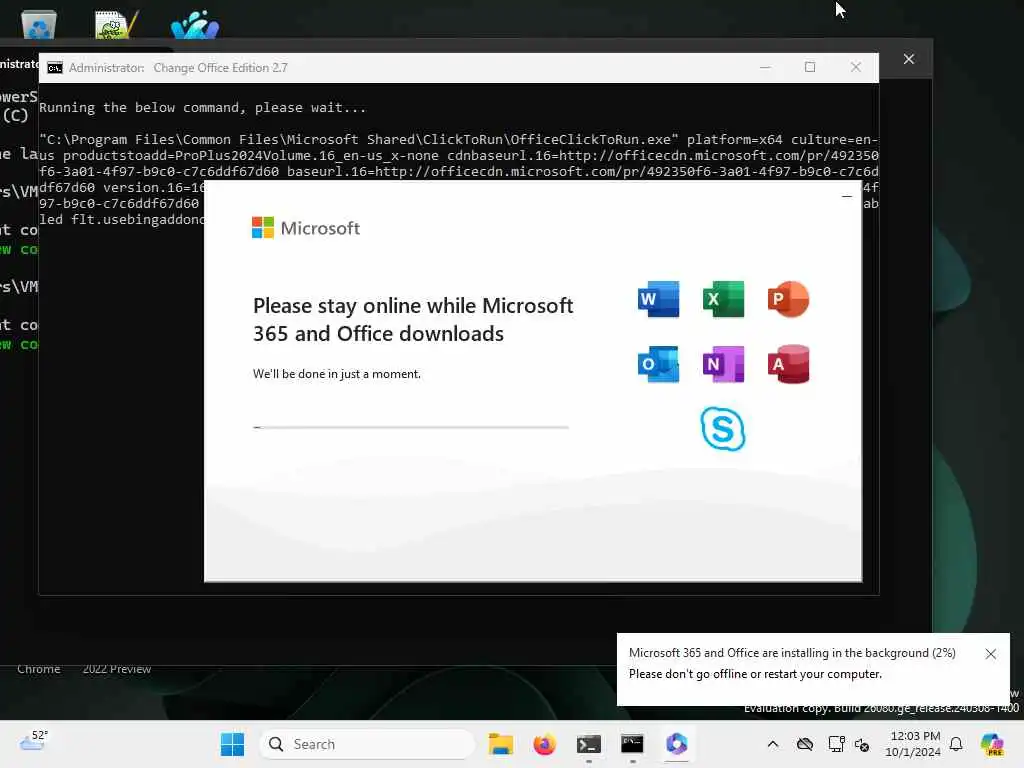This screenshot has width=1024, height=768.
Task: Click the PowerPoint icon in installer
Action: (x=788, y=299)
